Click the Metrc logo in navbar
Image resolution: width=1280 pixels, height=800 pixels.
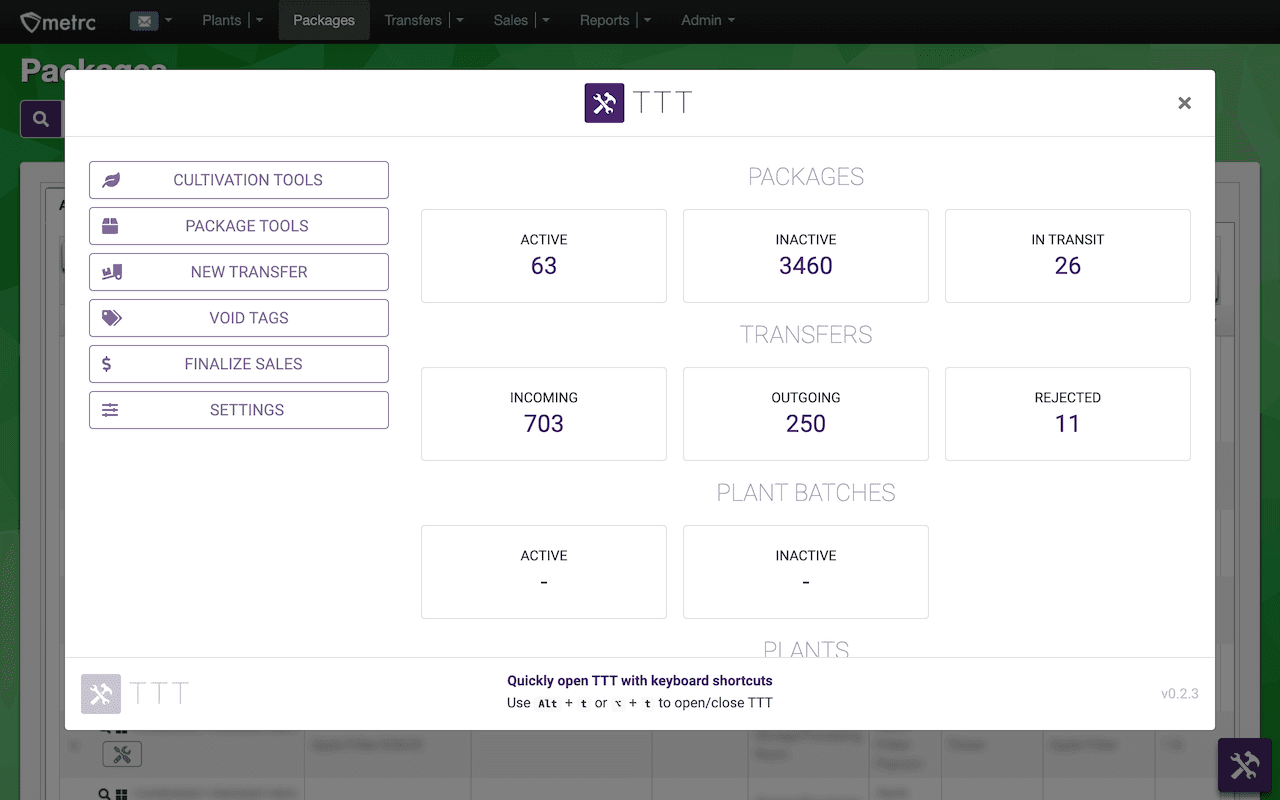click(x=59, y=20)
